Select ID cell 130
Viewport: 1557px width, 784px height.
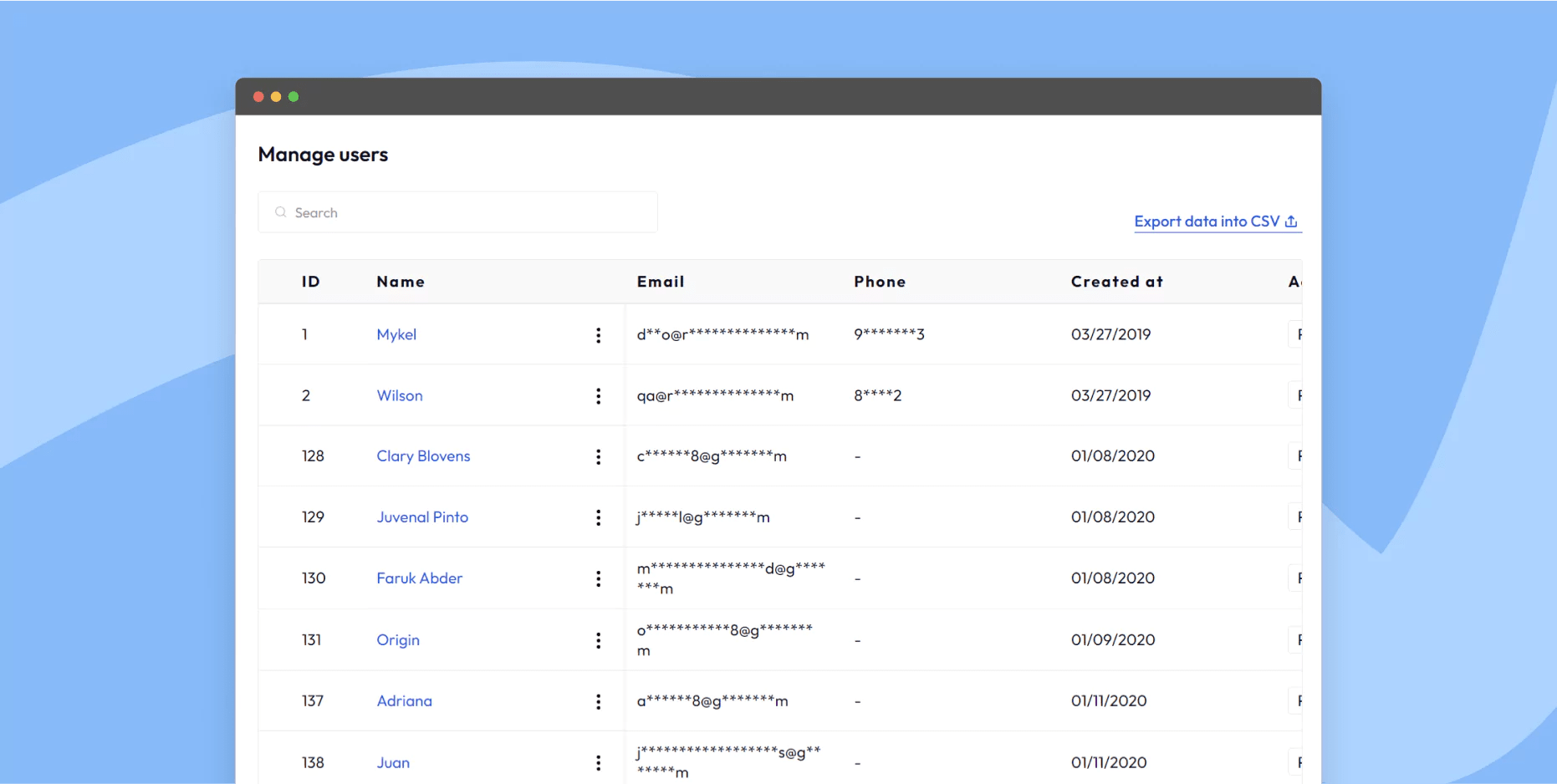[x=314, y=578]
